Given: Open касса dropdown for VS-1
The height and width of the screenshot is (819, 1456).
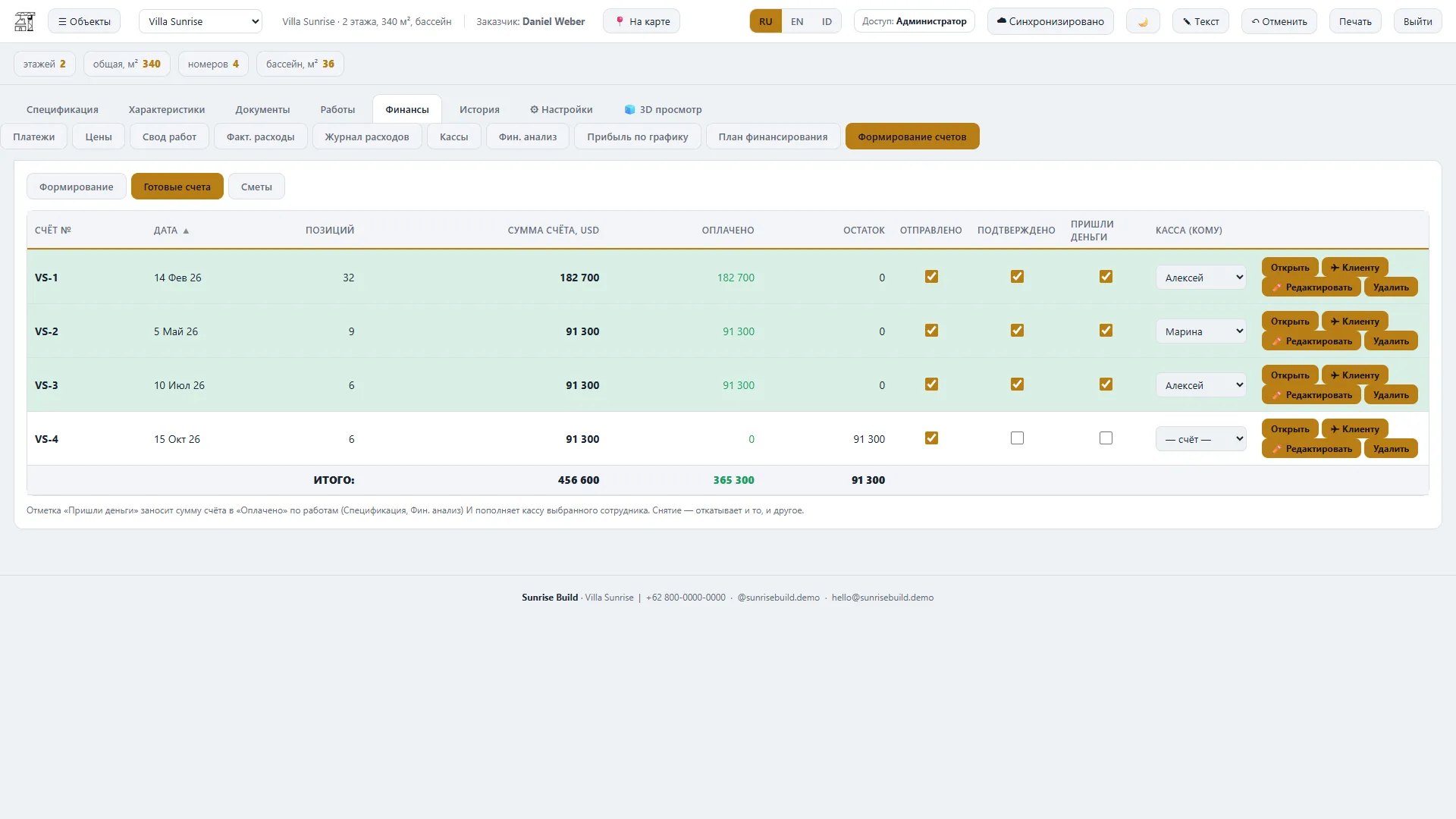Looking at the screenshot, I should coord(1200,278).
